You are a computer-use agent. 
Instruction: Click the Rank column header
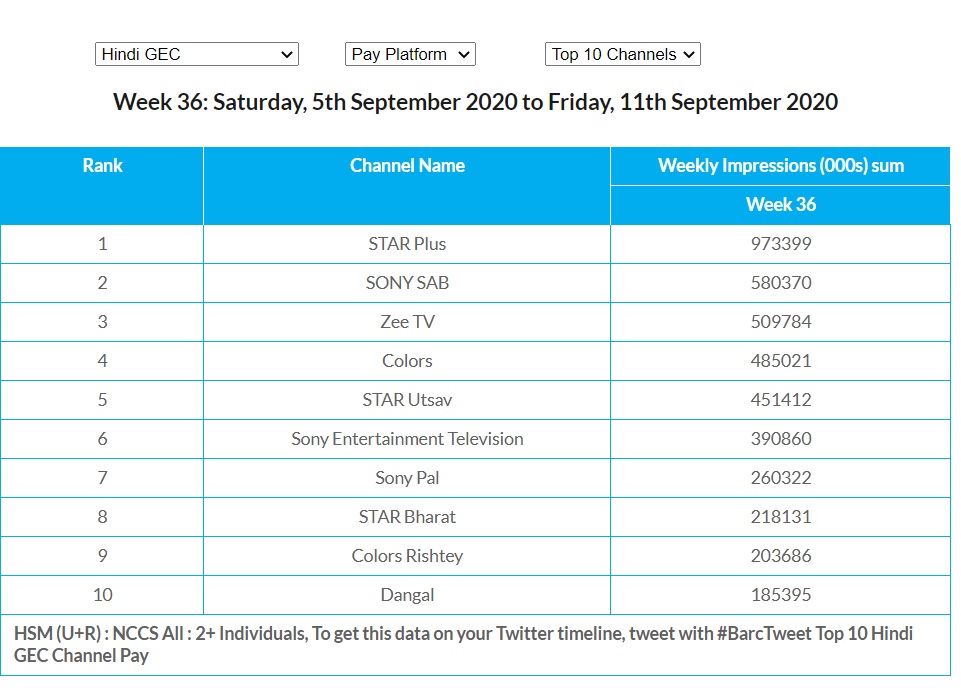102,166
